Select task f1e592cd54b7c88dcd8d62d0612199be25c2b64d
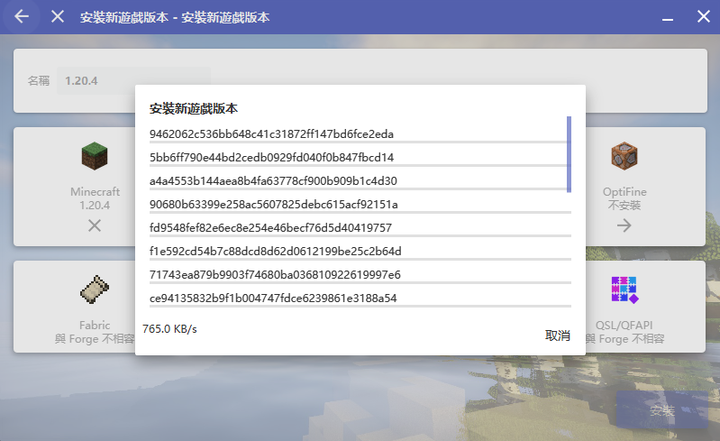The width and height of the screenshot is (720, 441). point(276,251)
